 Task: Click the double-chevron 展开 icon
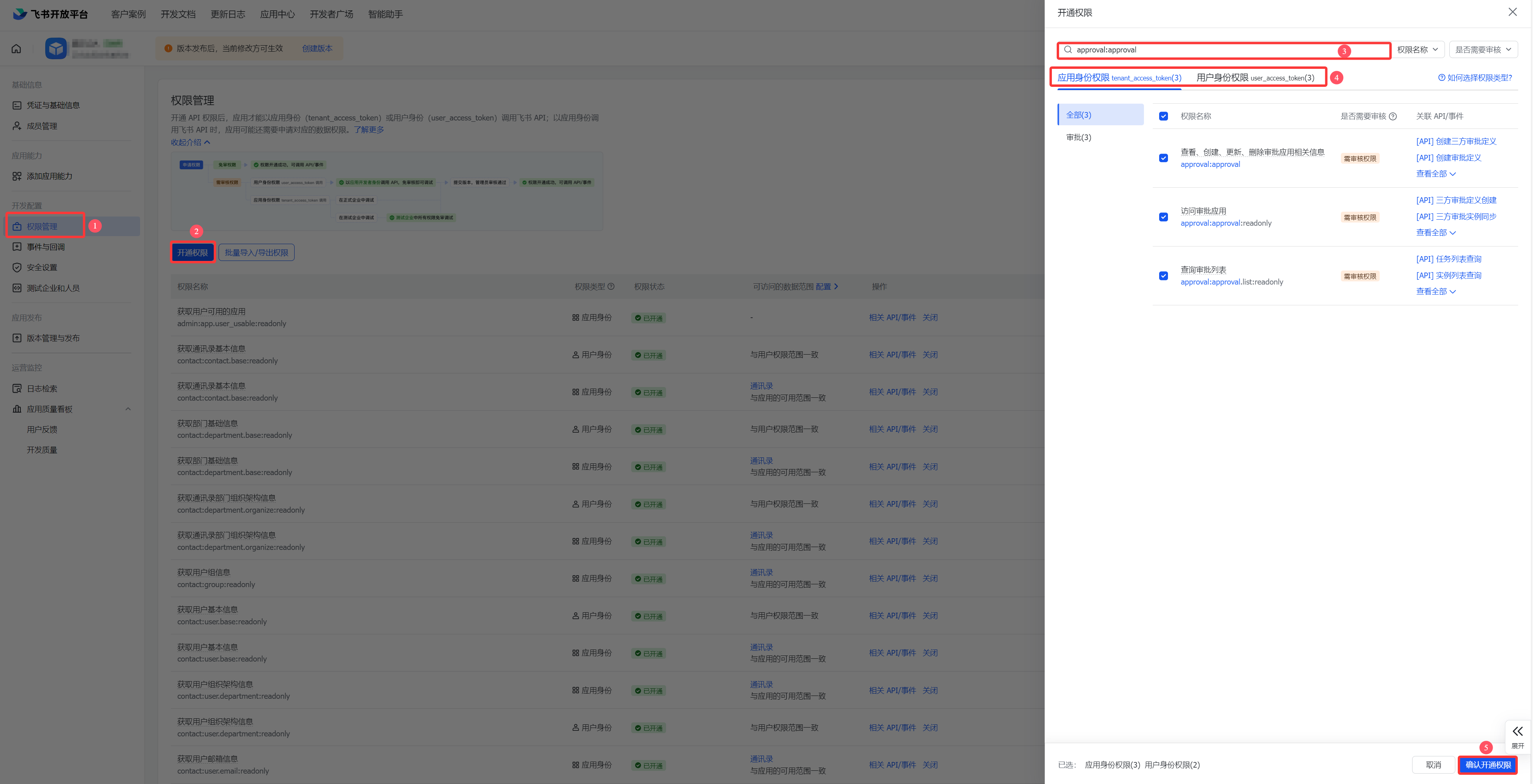(x=1517, y=732)
